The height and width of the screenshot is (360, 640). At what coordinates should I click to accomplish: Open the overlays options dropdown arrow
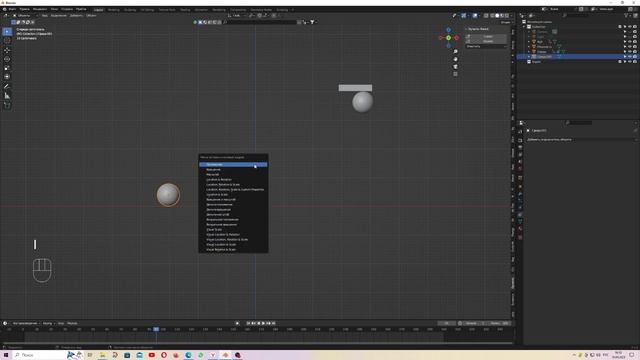coord(479,16)
